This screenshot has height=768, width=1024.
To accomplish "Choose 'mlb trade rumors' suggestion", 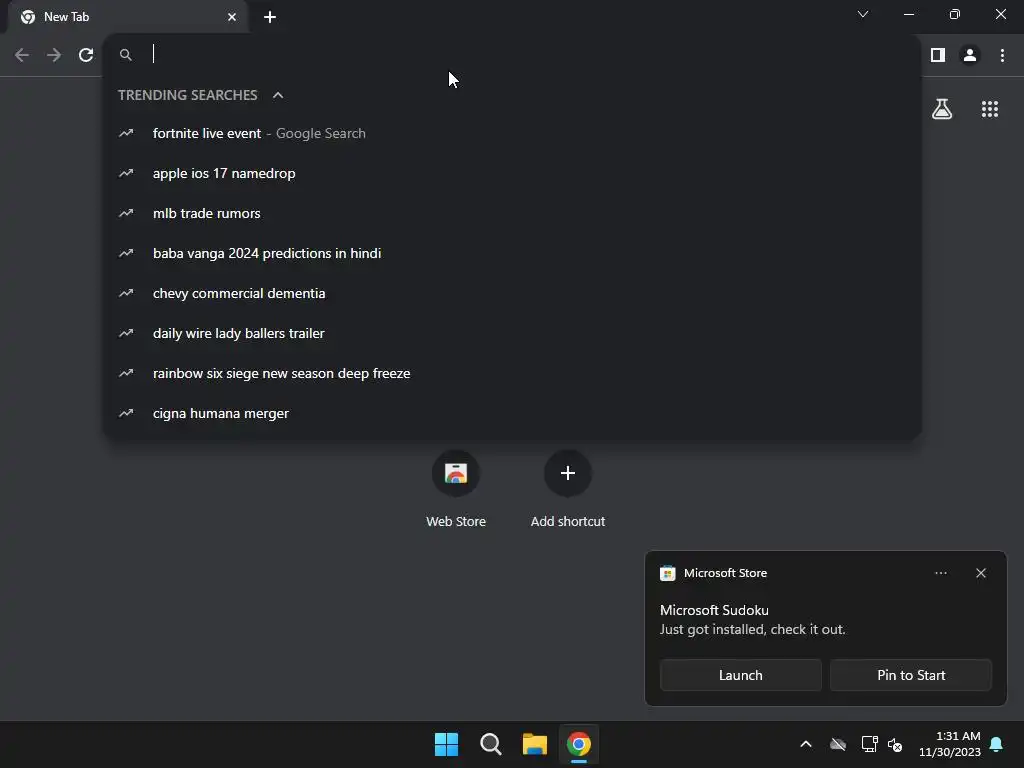I will (513, 214).
